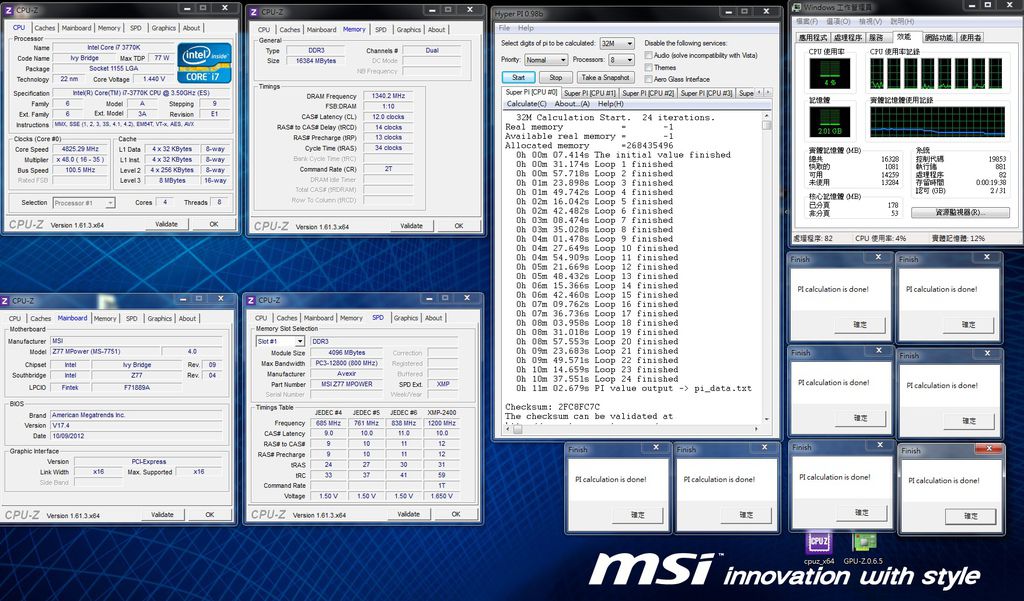Viewport: 1024px width, 601px height.
Task: Open the File menu in Hyper PI
Action: 504,28
